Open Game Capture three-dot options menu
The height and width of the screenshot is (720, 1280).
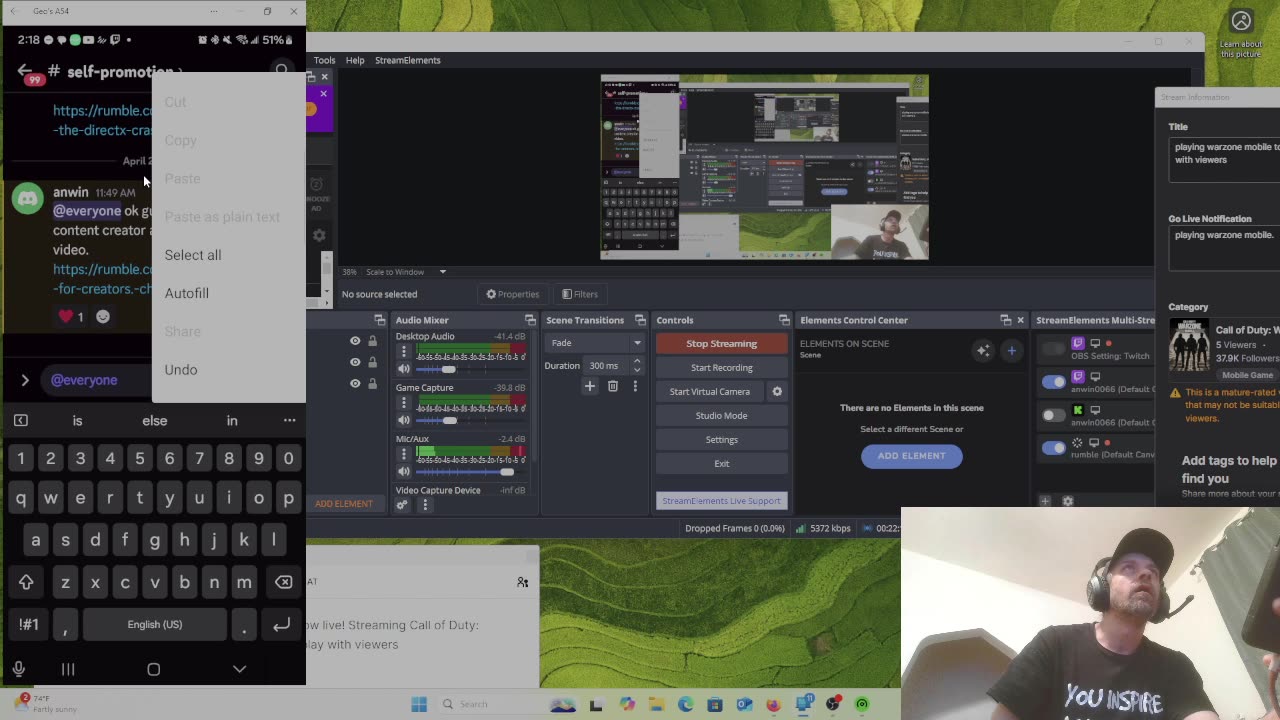point(404,403)
